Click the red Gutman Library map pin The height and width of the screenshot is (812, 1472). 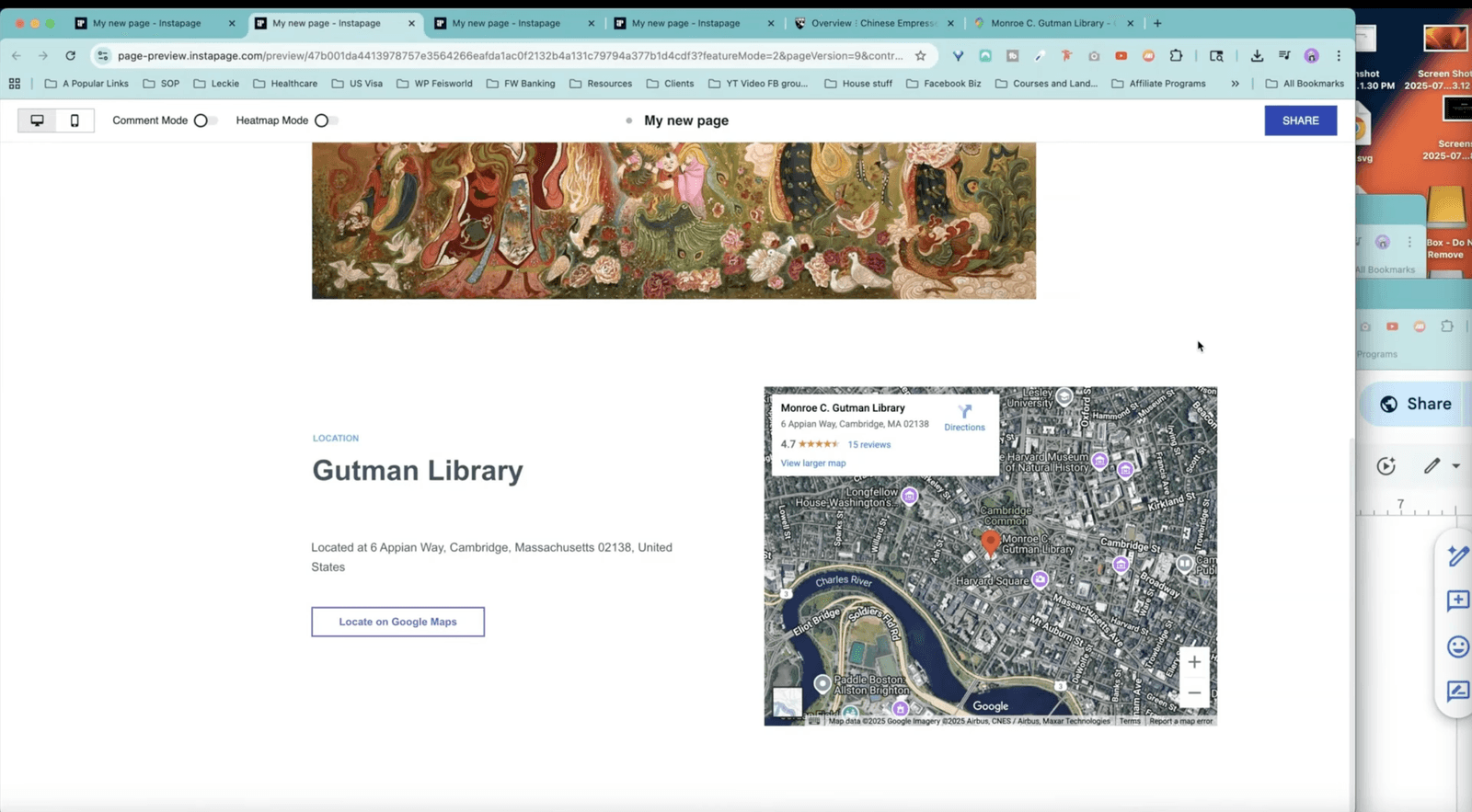point(990,543)
